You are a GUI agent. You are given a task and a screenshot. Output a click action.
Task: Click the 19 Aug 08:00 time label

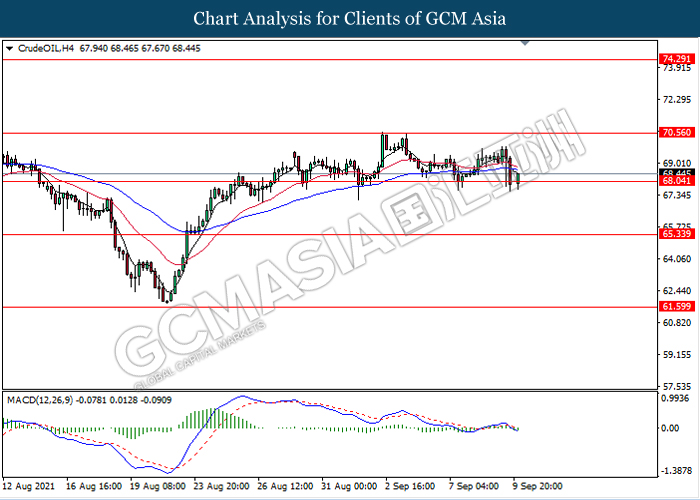tap(158, 486)
